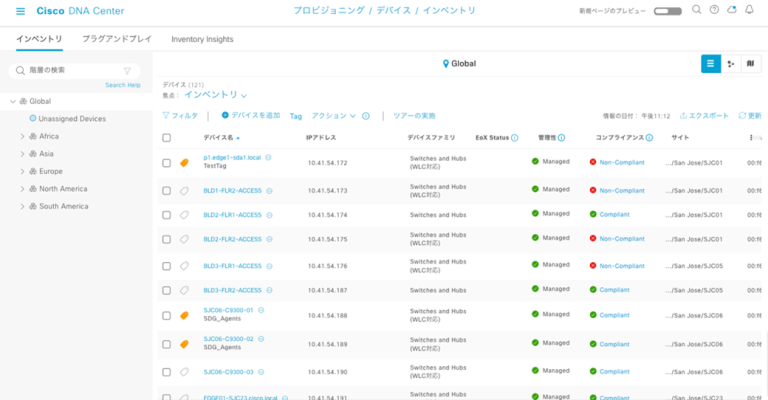Click tag icon for BLD2-FLR1-ACCESS row
The height and width of the screenshot is (400, 768).
(x=184, y=215)
